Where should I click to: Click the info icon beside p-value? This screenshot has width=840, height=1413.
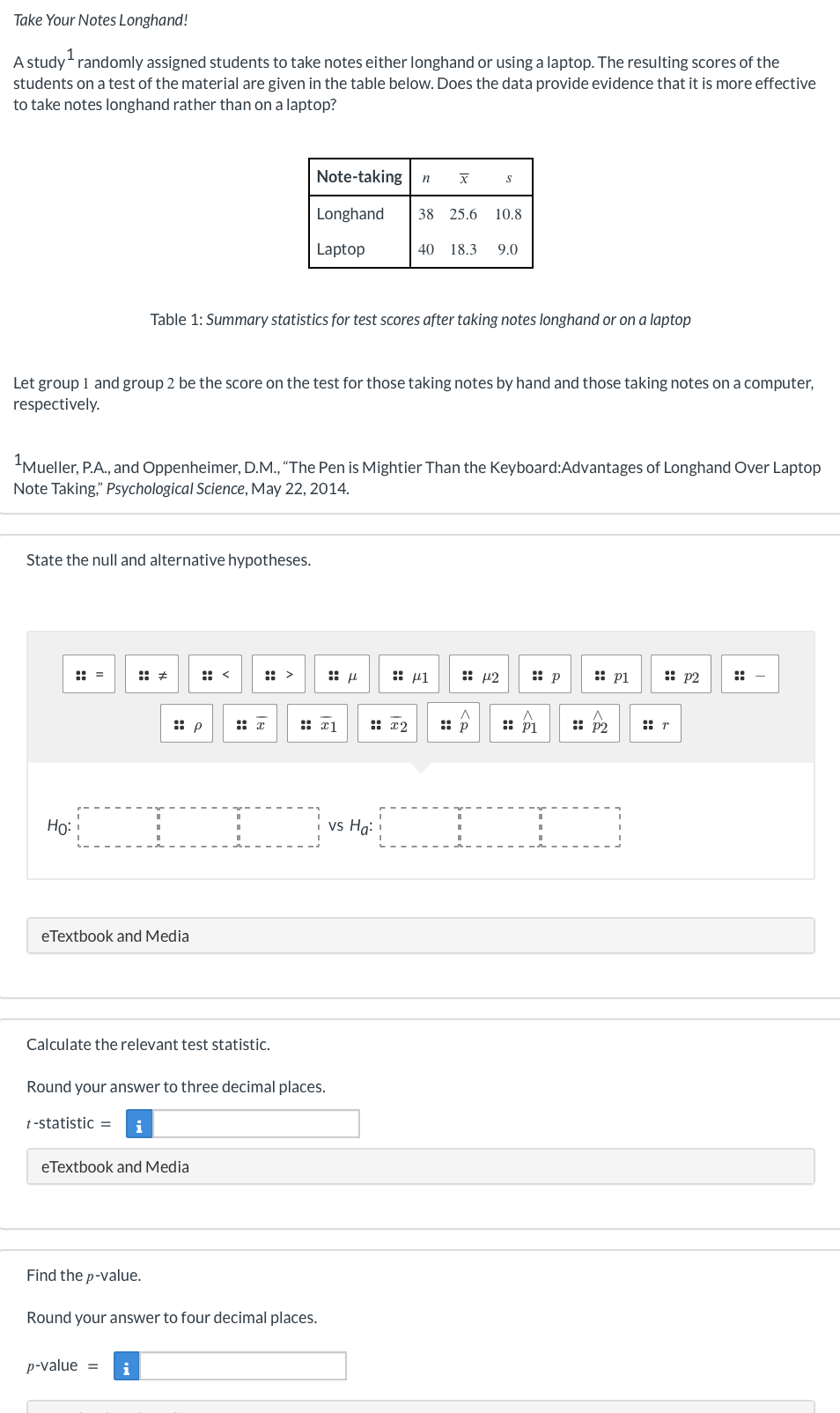125,1365
